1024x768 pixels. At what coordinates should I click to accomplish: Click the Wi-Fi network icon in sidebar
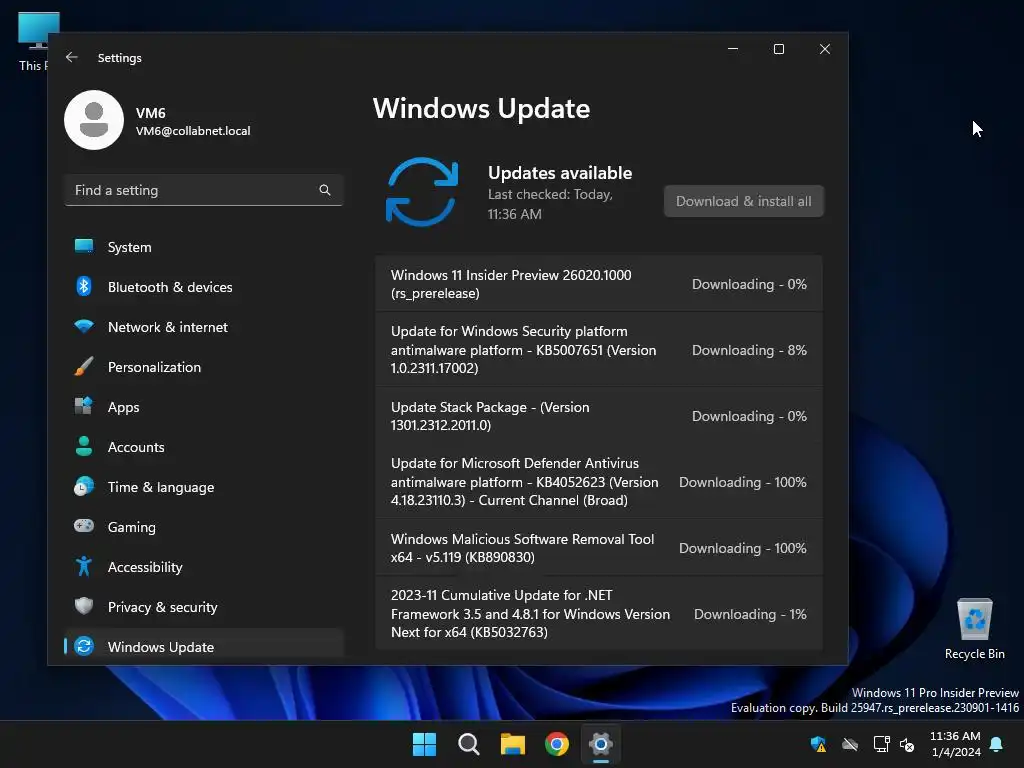[x=84, y=327]
